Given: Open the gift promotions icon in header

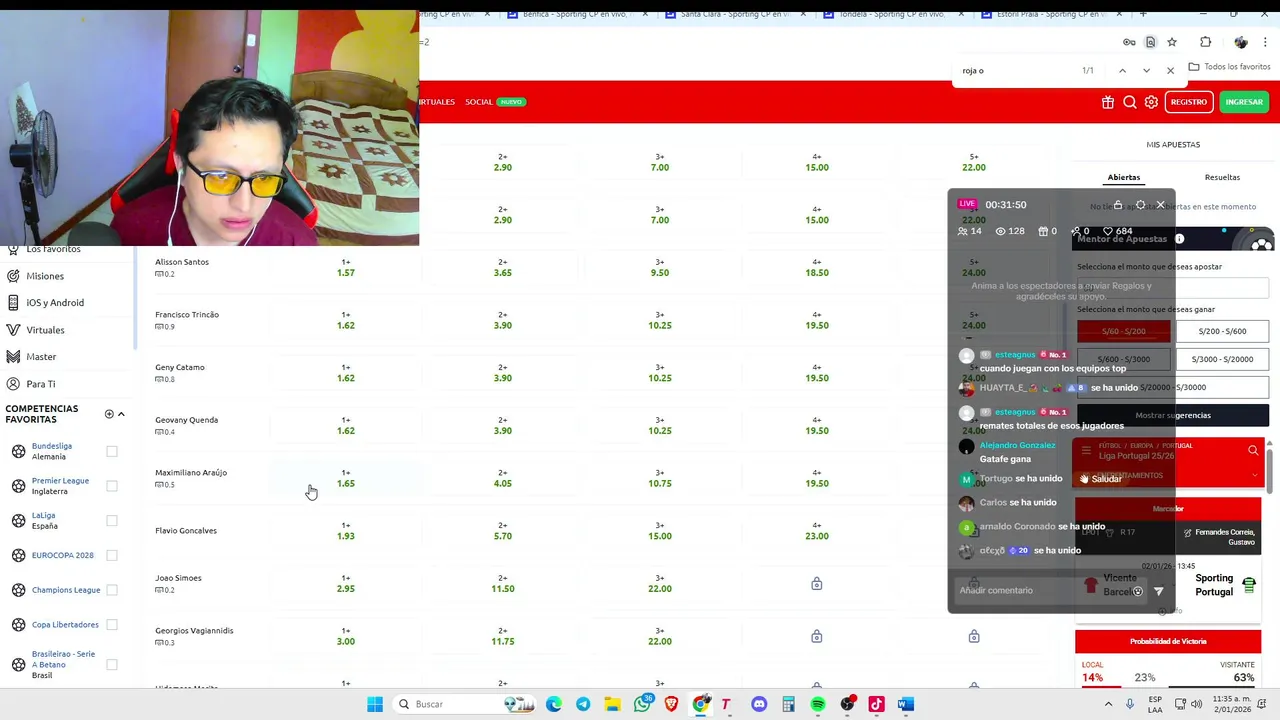Looking at the screenshot, I should 1108,102.
